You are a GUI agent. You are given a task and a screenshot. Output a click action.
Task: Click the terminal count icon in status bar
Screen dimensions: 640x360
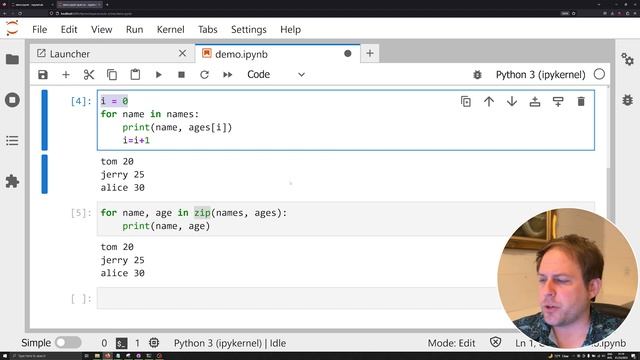(122, 343)
